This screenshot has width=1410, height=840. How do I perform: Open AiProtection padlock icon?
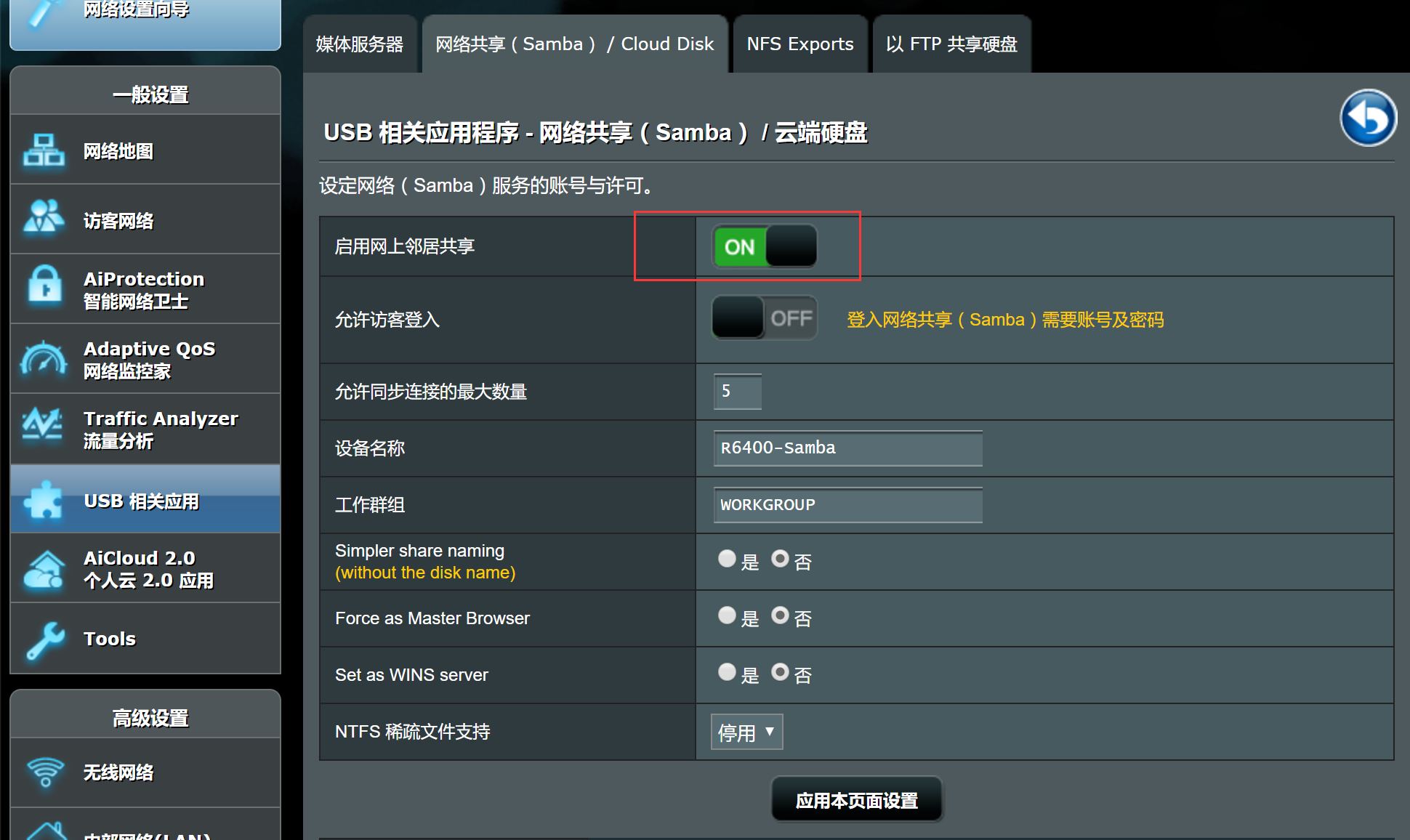point(44,285)
